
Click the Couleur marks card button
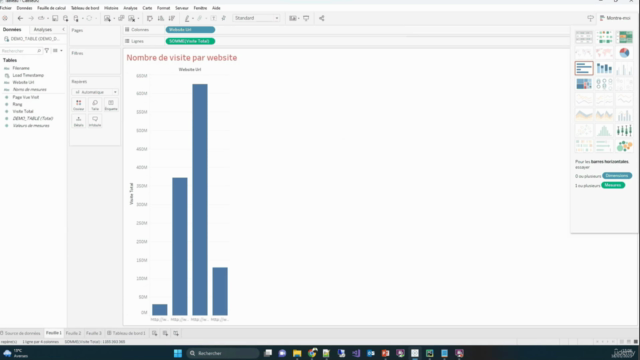click(x=78, y=105)
